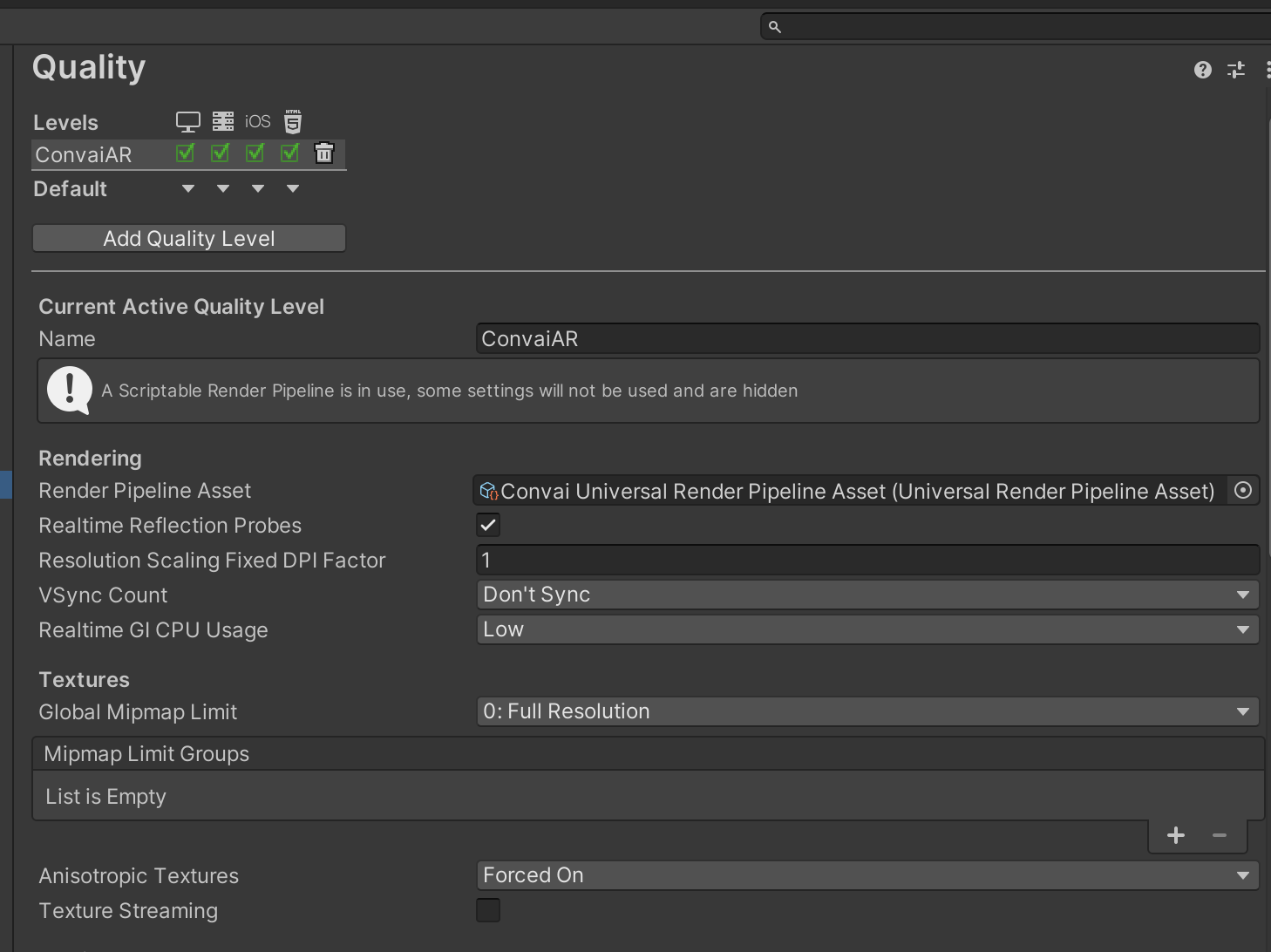Screen dimensions: 1271x952
Task: Open default level dropdown for dedicated server
Action: click(x=223, y=188)
